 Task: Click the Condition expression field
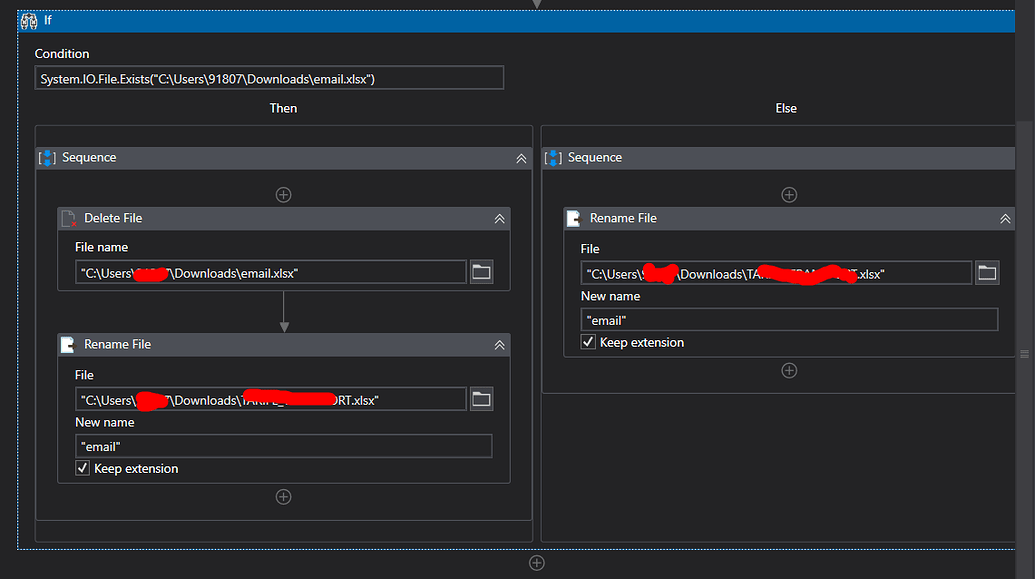click(269, 78)
